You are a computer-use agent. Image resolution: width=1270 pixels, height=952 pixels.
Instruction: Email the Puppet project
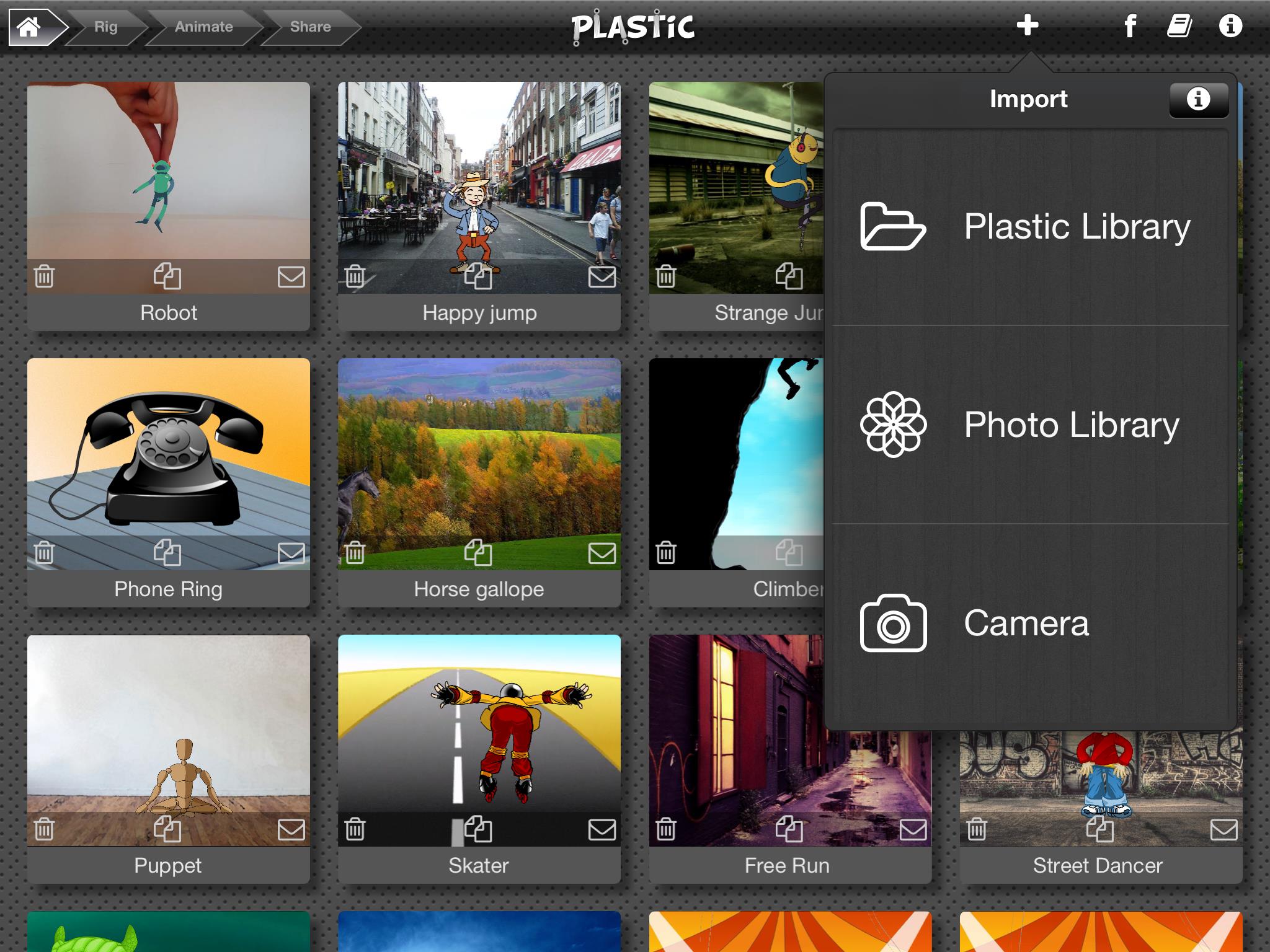click(291, 829)
